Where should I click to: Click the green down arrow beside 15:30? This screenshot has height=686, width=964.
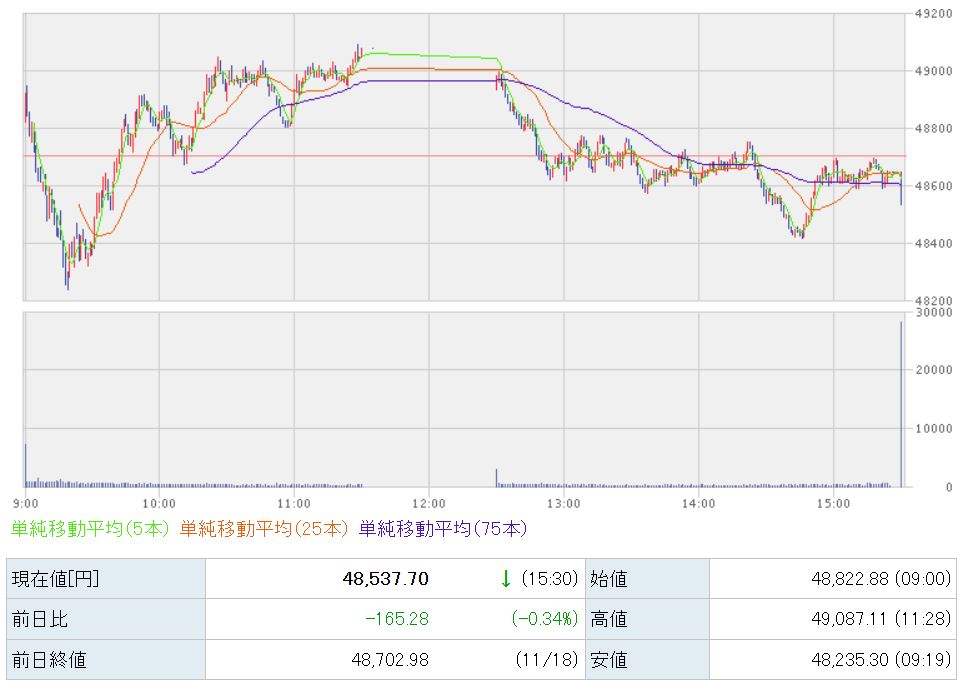click(506, 579)
